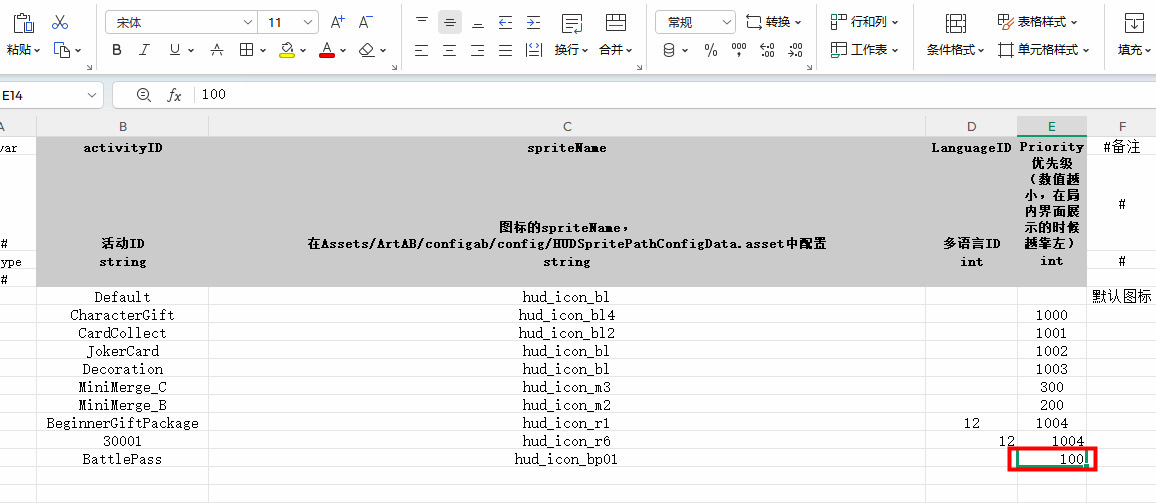Click the percent style icon
The width and height of the screenshot is (1156, 503).
(710, 50)
